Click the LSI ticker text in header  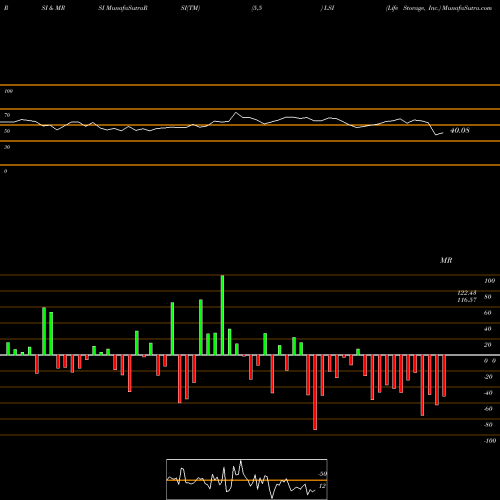tap(328, 8)
